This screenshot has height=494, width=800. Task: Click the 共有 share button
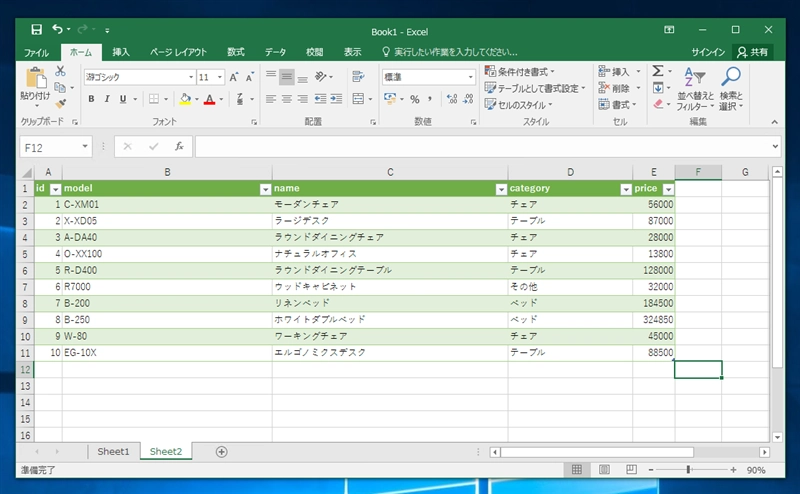(x=753, y=52)
